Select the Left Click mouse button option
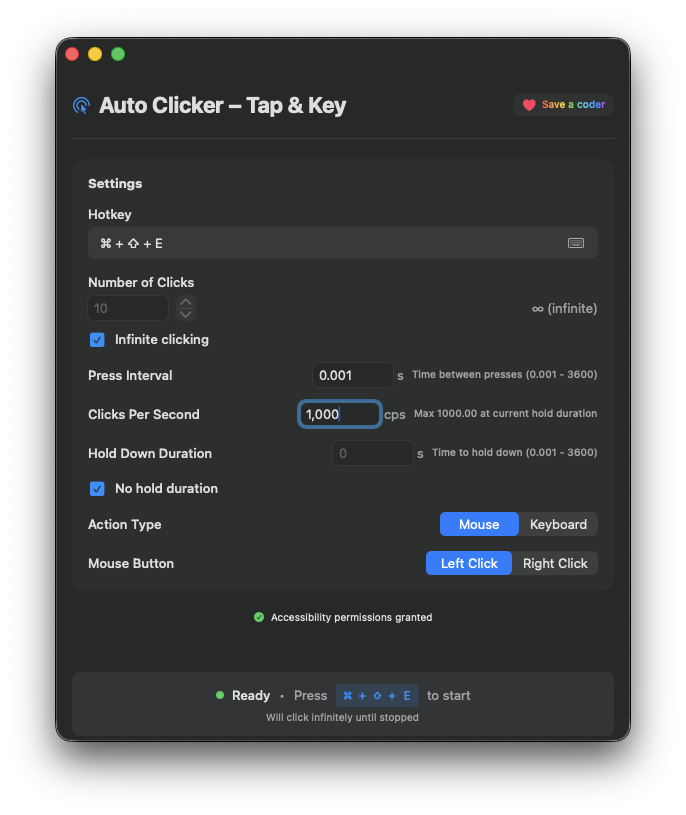The width and height of the screenshot is (686, 815). point(468,563)
